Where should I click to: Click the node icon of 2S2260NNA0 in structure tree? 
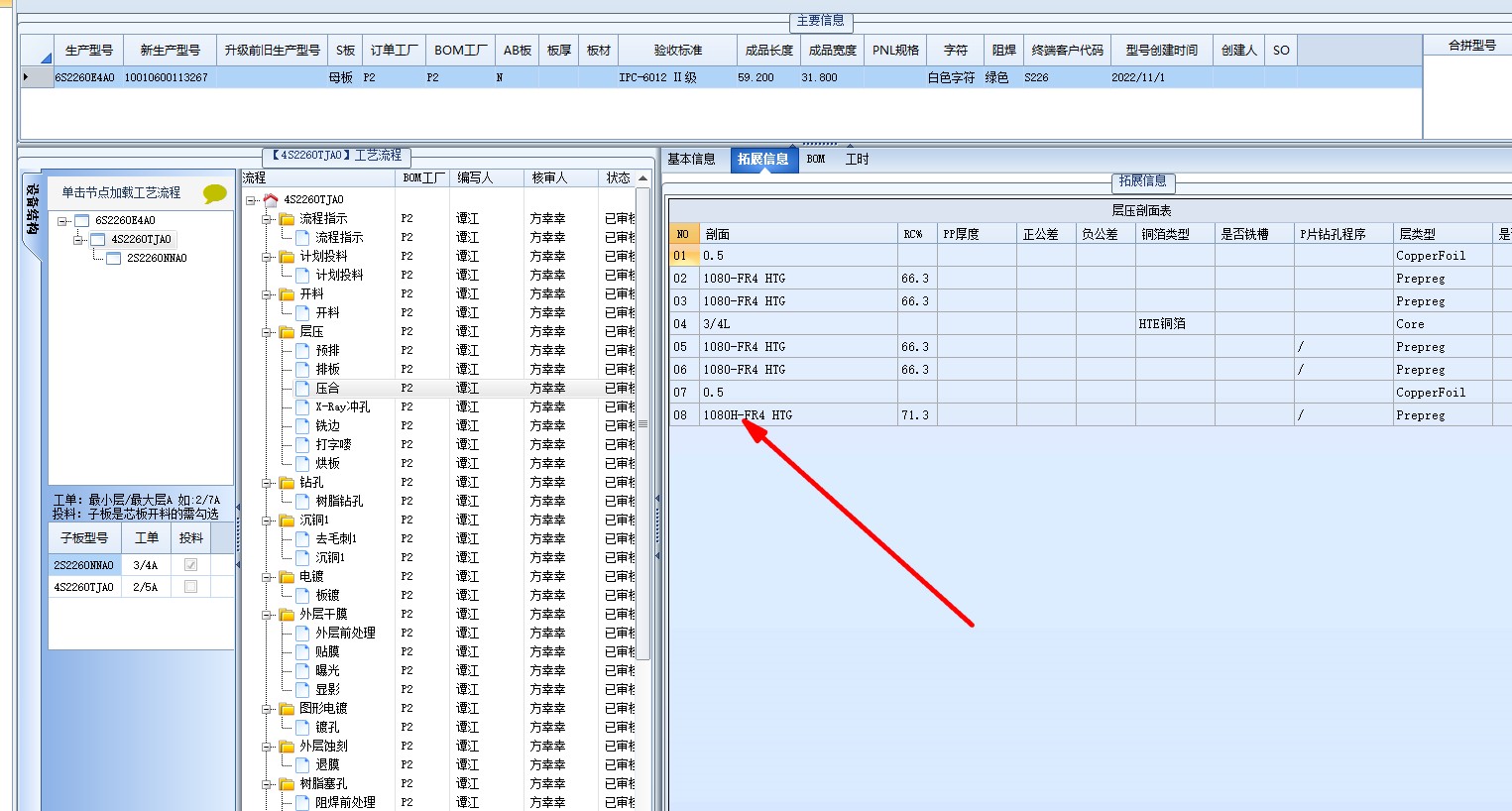pyautogui.click(x=114, y=259)
